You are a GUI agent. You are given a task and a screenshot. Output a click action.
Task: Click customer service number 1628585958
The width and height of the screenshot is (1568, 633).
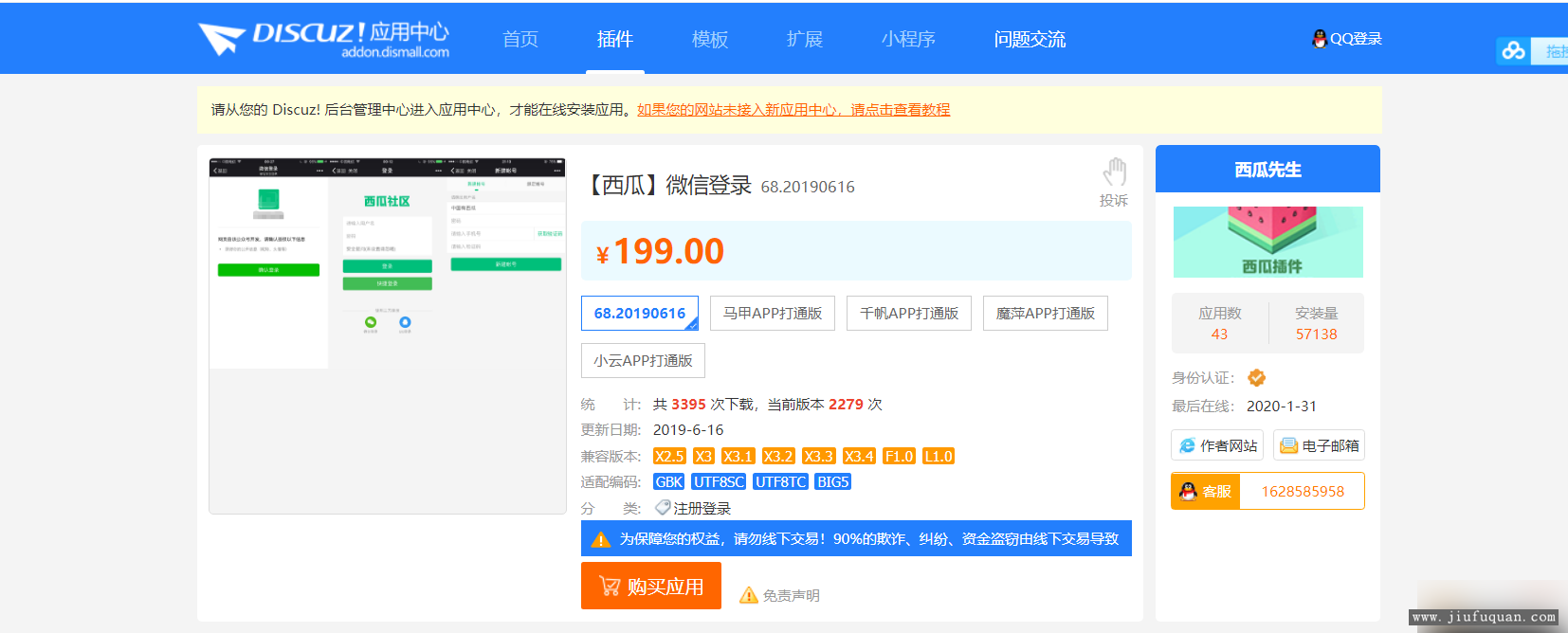tap(1303, 491)
